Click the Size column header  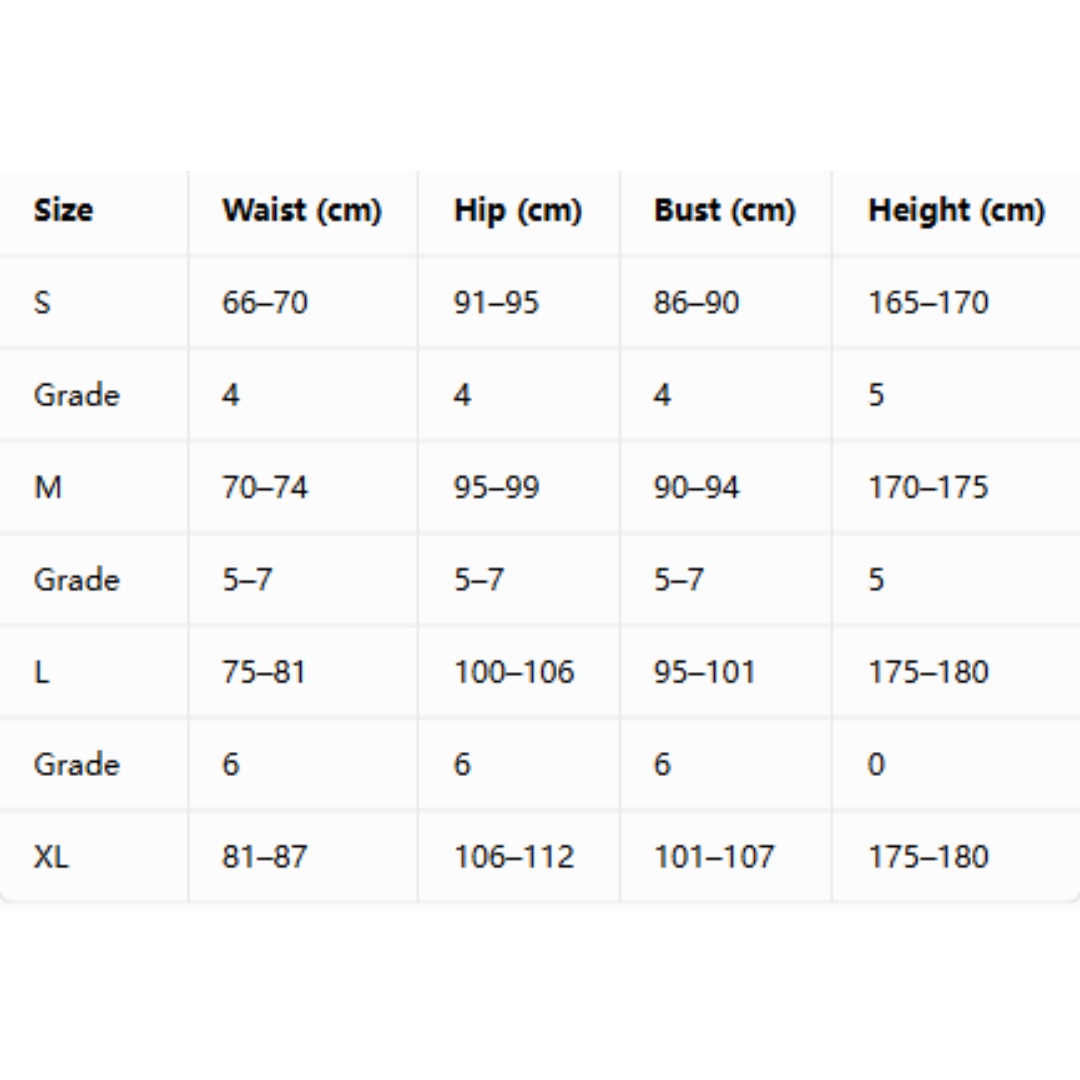coord(63,211)
